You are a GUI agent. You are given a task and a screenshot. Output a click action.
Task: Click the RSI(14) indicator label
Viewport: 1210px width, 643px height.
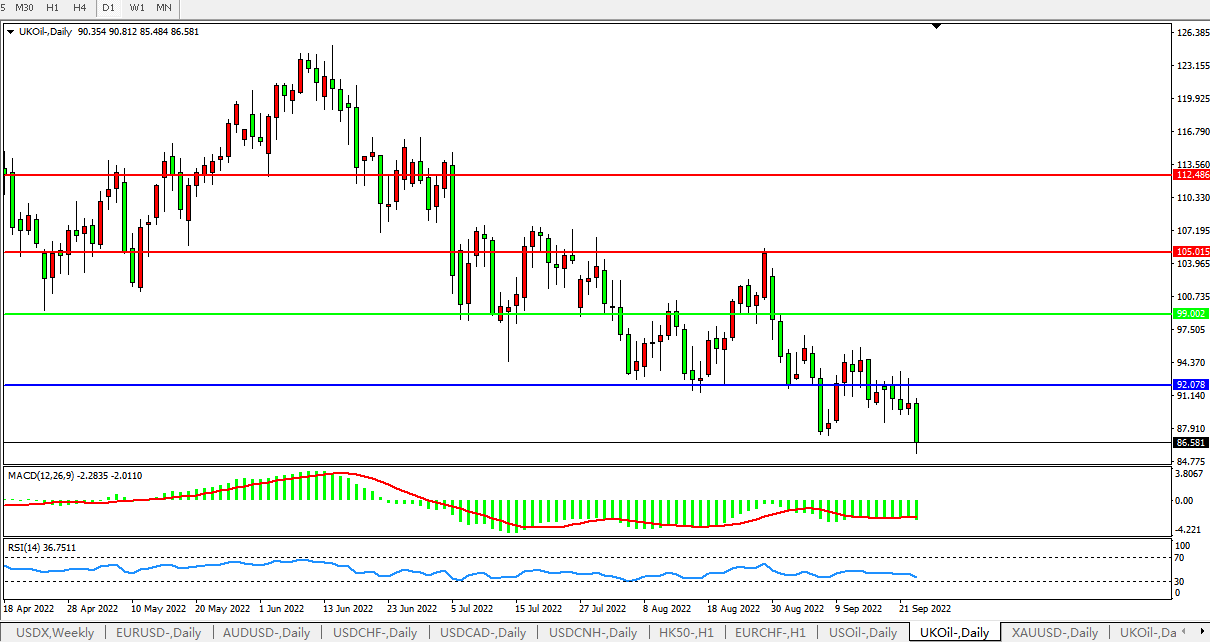(x=24, y=548)
